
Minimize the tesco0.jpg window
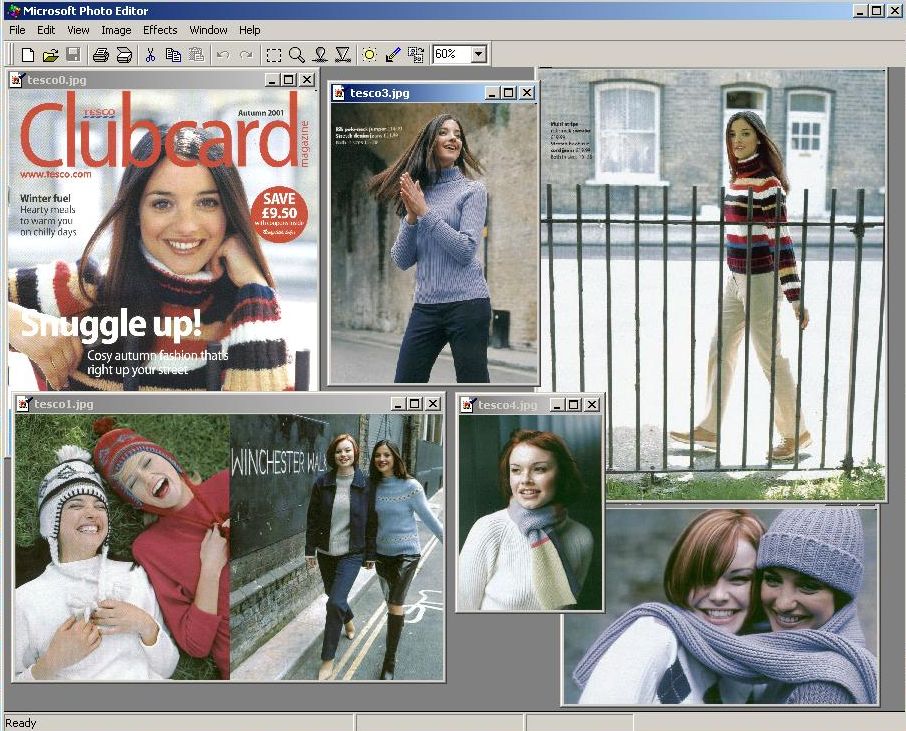coord(272,80)
